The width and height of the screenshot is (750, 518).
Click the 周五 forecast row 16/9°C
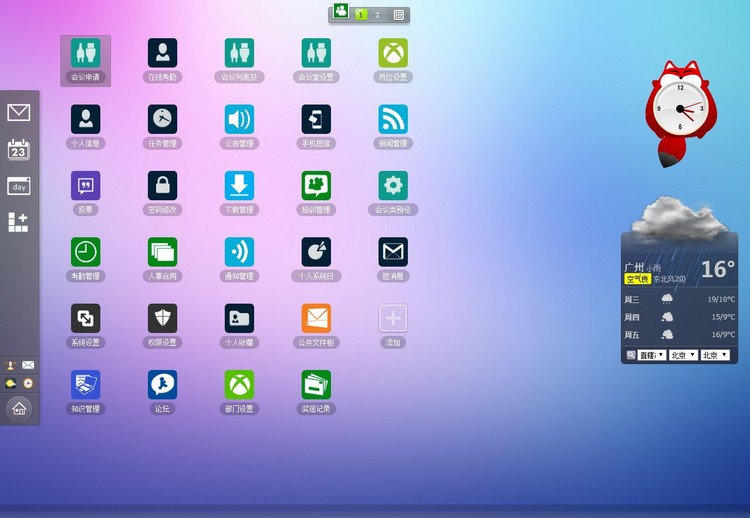[680, 334]
